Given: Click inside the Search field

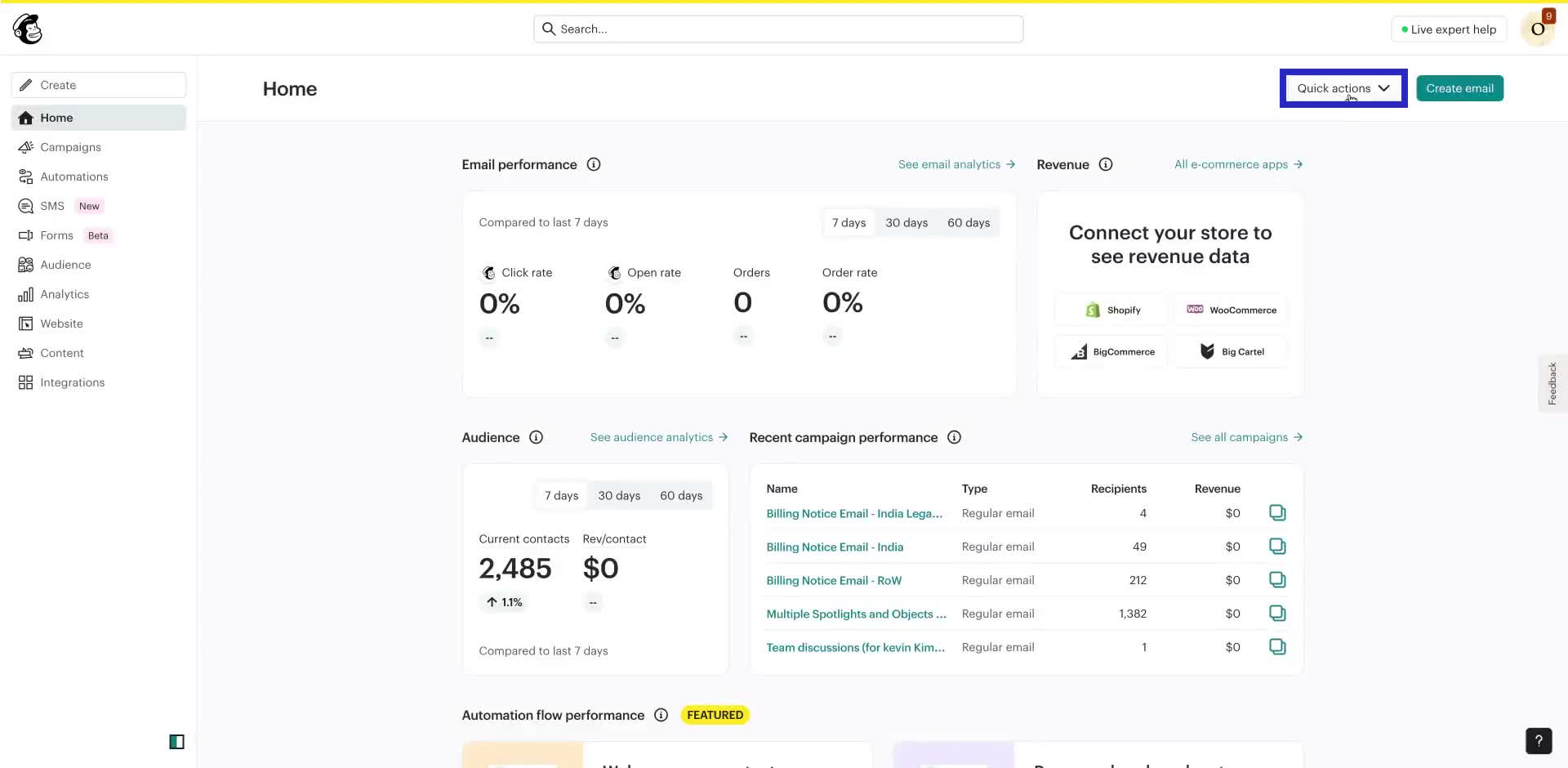Looking at the screenshot, I should [776, 29].
